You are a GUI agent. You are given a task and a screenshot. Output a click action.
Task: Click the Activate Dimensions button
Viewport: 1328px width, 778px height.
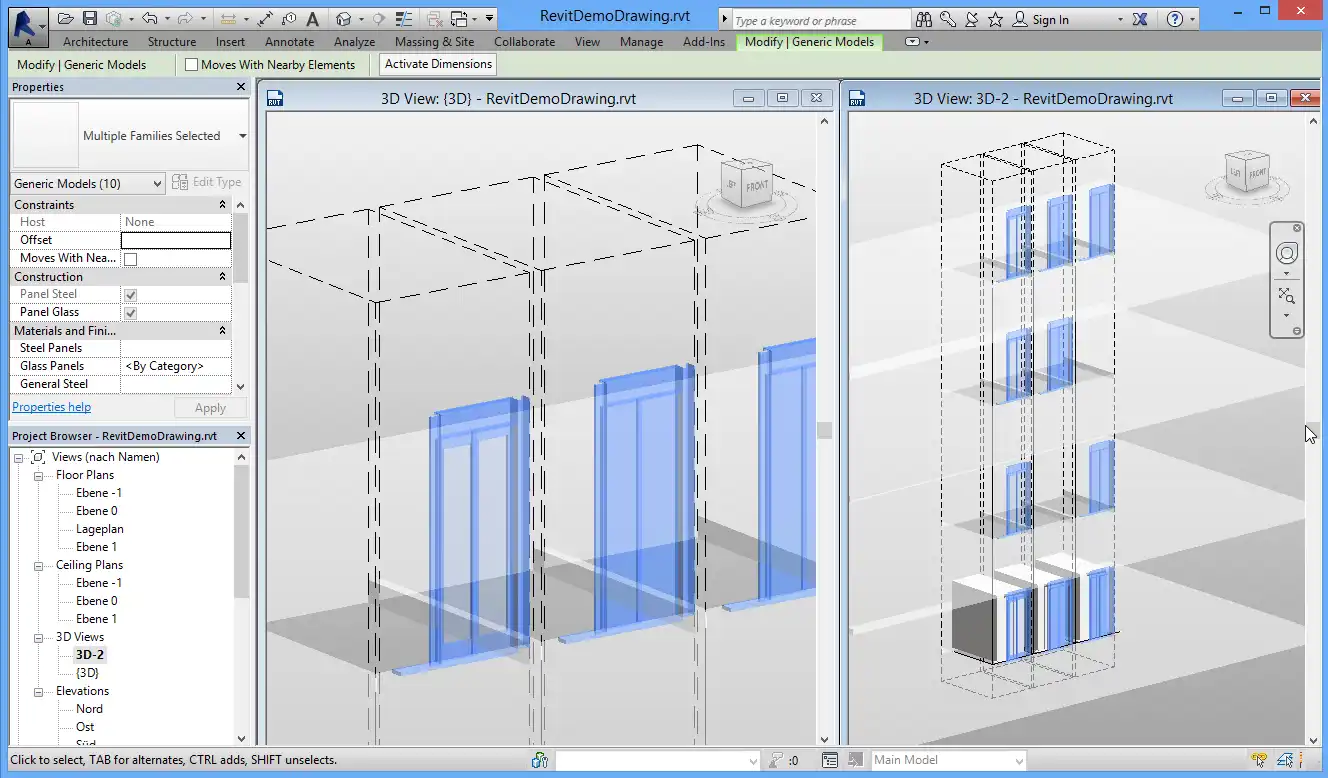438,64
